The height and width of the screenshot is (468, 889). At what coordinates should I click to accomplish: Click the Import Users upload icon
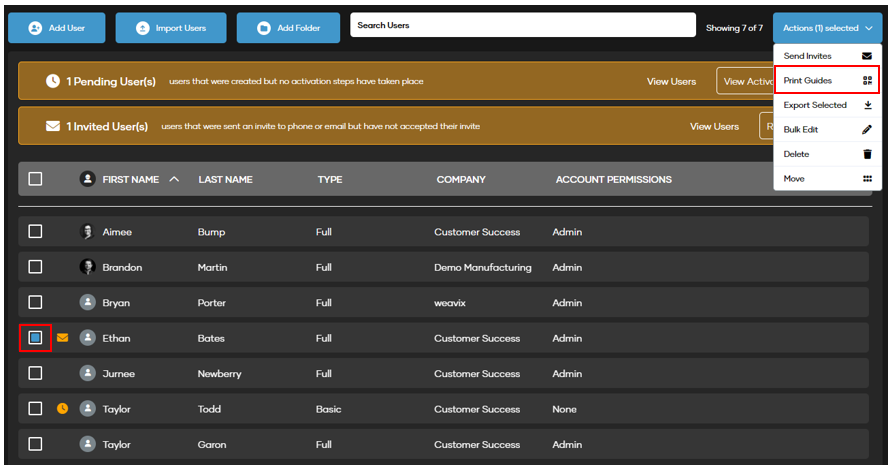tap(143, 28)
